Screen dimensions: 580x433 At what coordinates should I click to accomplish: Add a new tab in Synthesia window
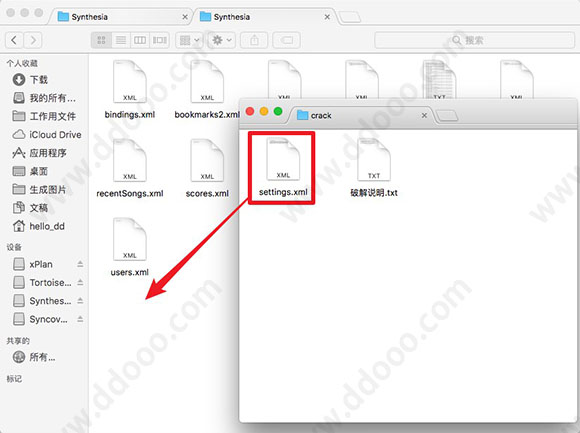click(x=350, y=17)
